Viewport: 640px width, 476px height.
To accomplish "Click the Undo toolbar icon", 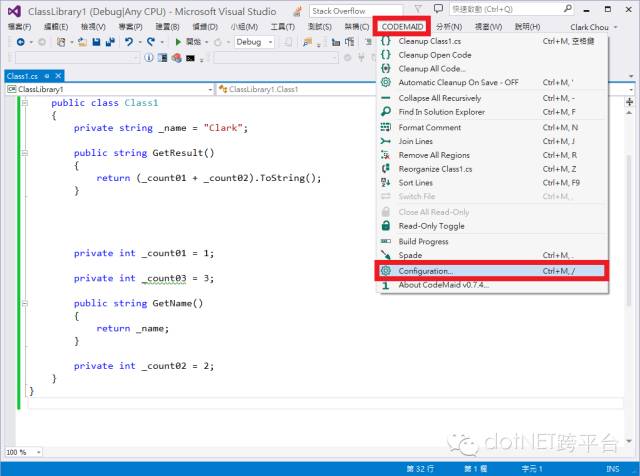I will pyautogui.click(x=129, y=42).
